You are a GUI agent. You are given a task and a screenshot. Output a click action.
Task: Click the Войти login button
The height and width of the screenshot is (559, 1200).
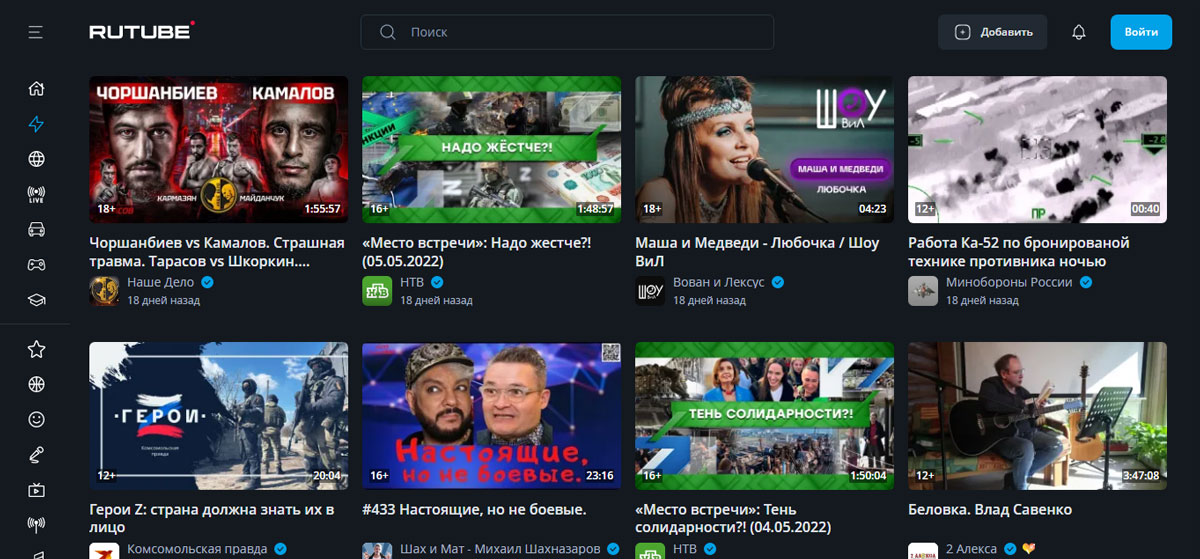coord(1141,32)
